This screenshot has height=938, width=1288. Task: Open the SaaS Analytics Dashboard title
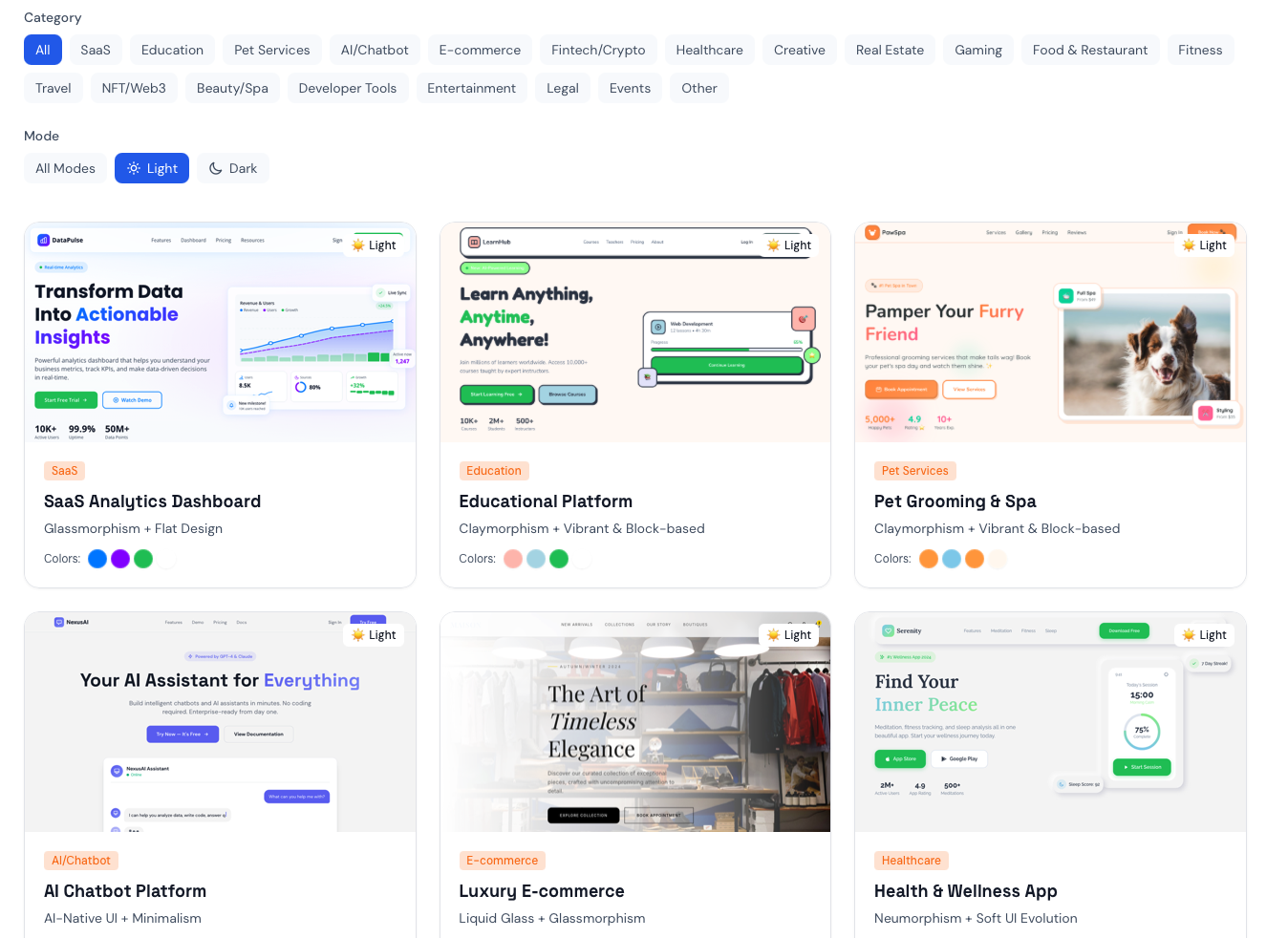click(153, 501)
